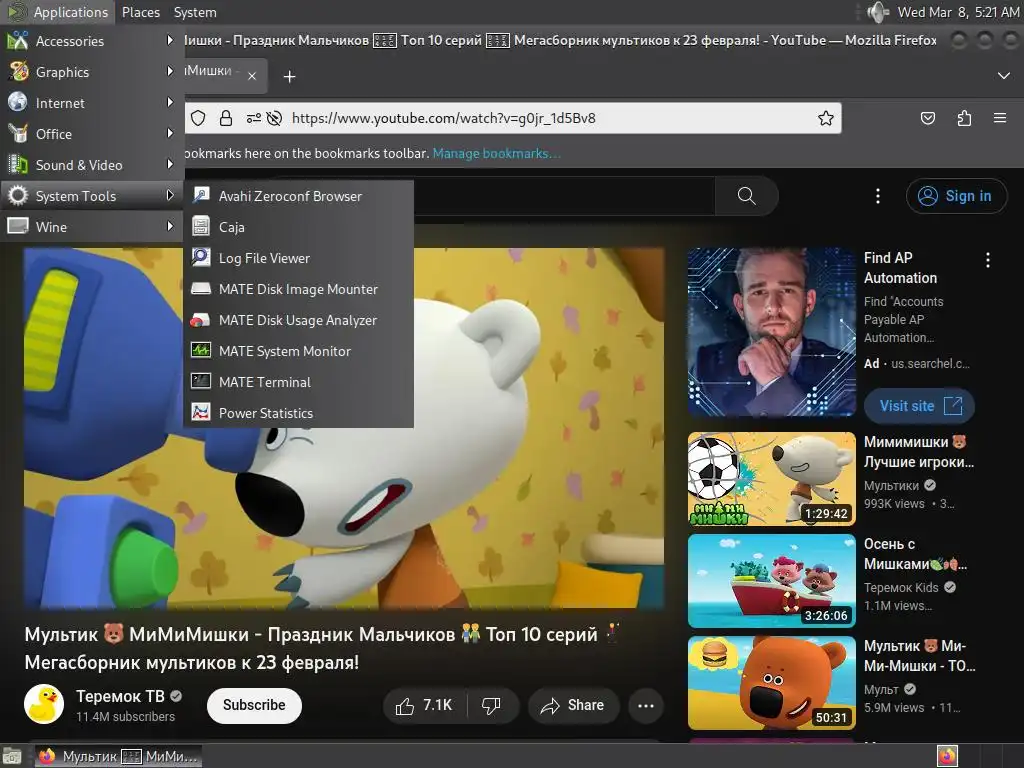
Task: Open the Graphics submenu
Action: (x=91, y=72)
